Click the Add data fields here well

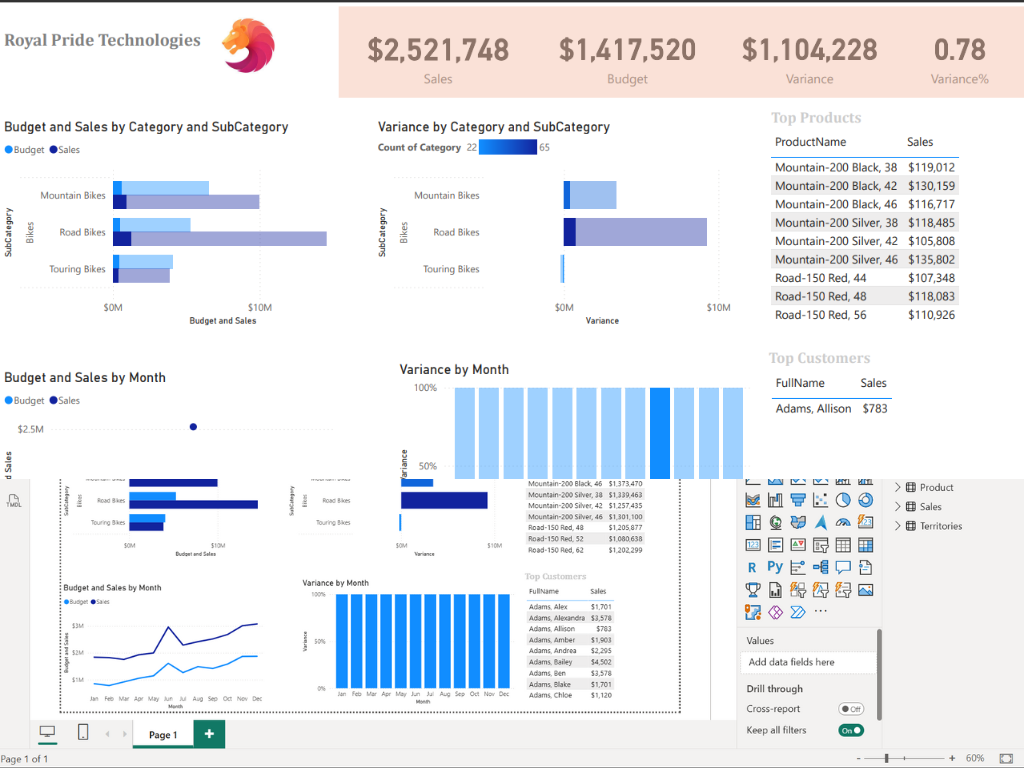(x=808, y=662)
